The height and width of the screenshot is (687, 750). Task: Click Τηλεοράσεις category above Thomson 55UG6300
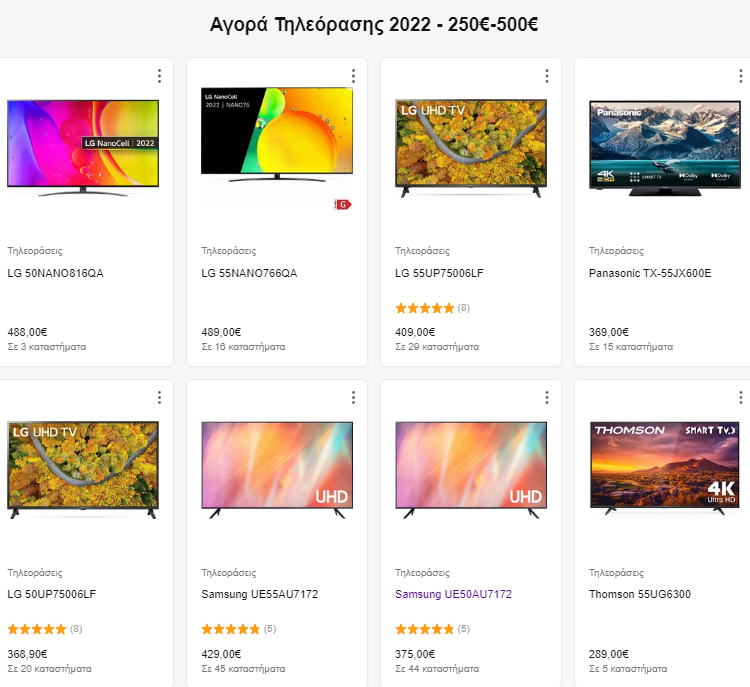pos(617,573)
